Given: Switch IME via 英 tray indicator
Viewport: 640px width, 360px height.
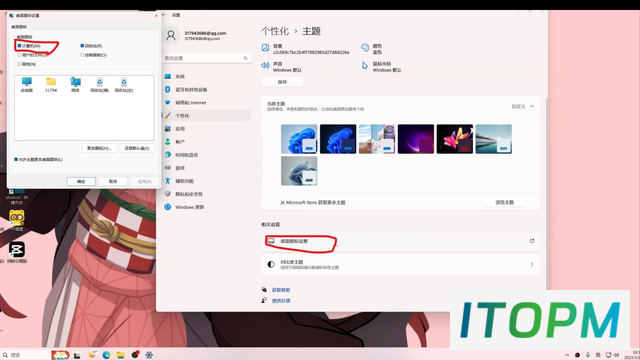Looking at the screenshot, I should pos(598,355).
